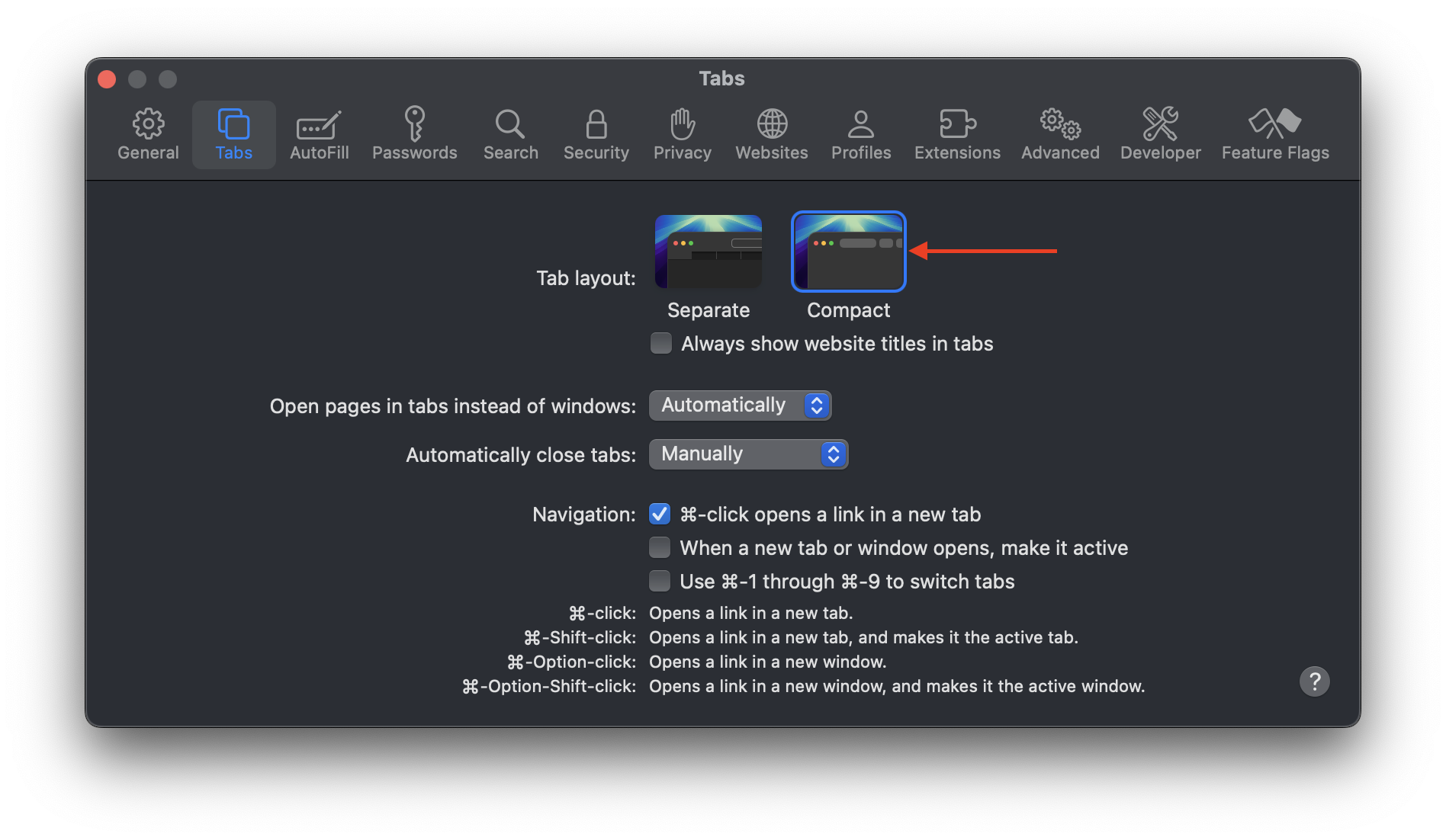The height and width of the screenshot is (840, 1446).
Task: Click the Tab layout label
Action: pyautogui.click(x=586, y=278)
